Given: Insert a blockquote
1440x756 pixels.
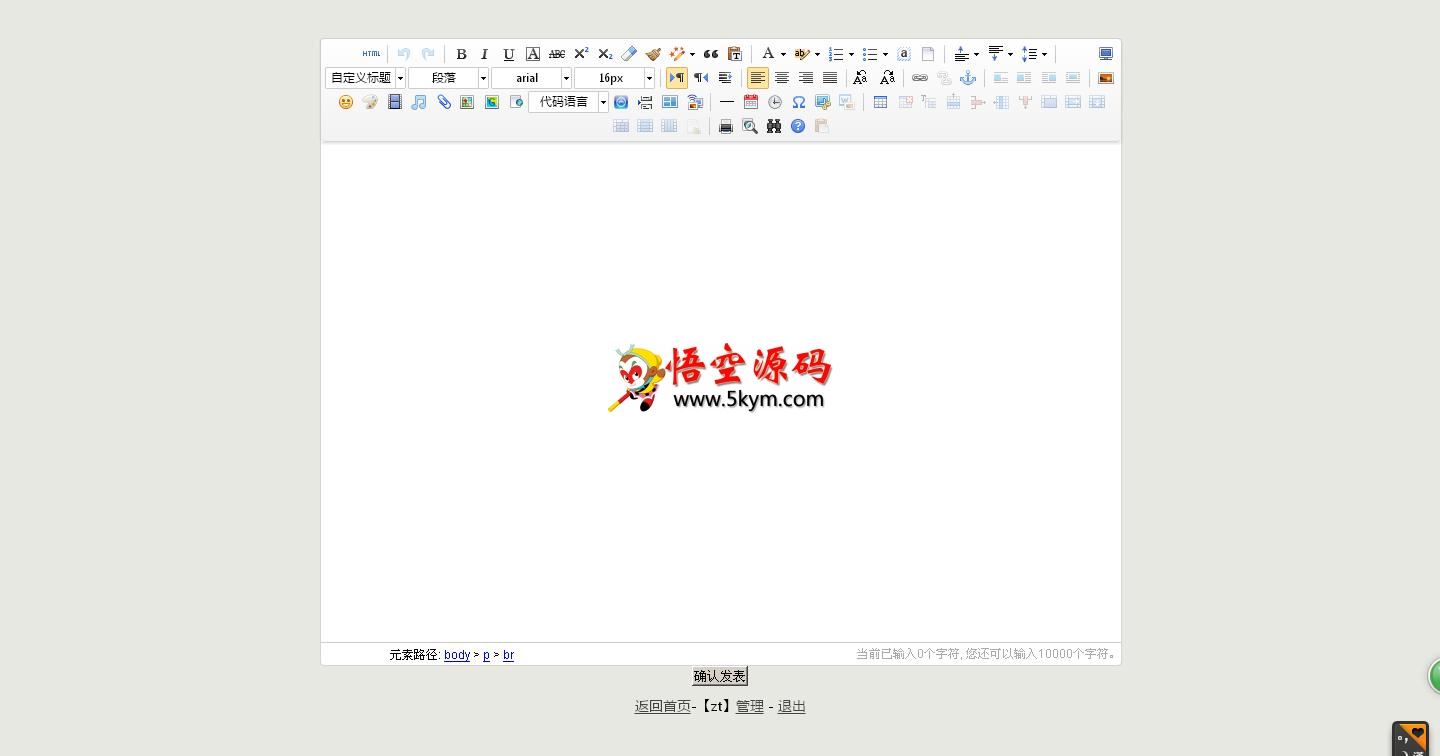Looking at the screenshot, I should click(x=711, y=54).
